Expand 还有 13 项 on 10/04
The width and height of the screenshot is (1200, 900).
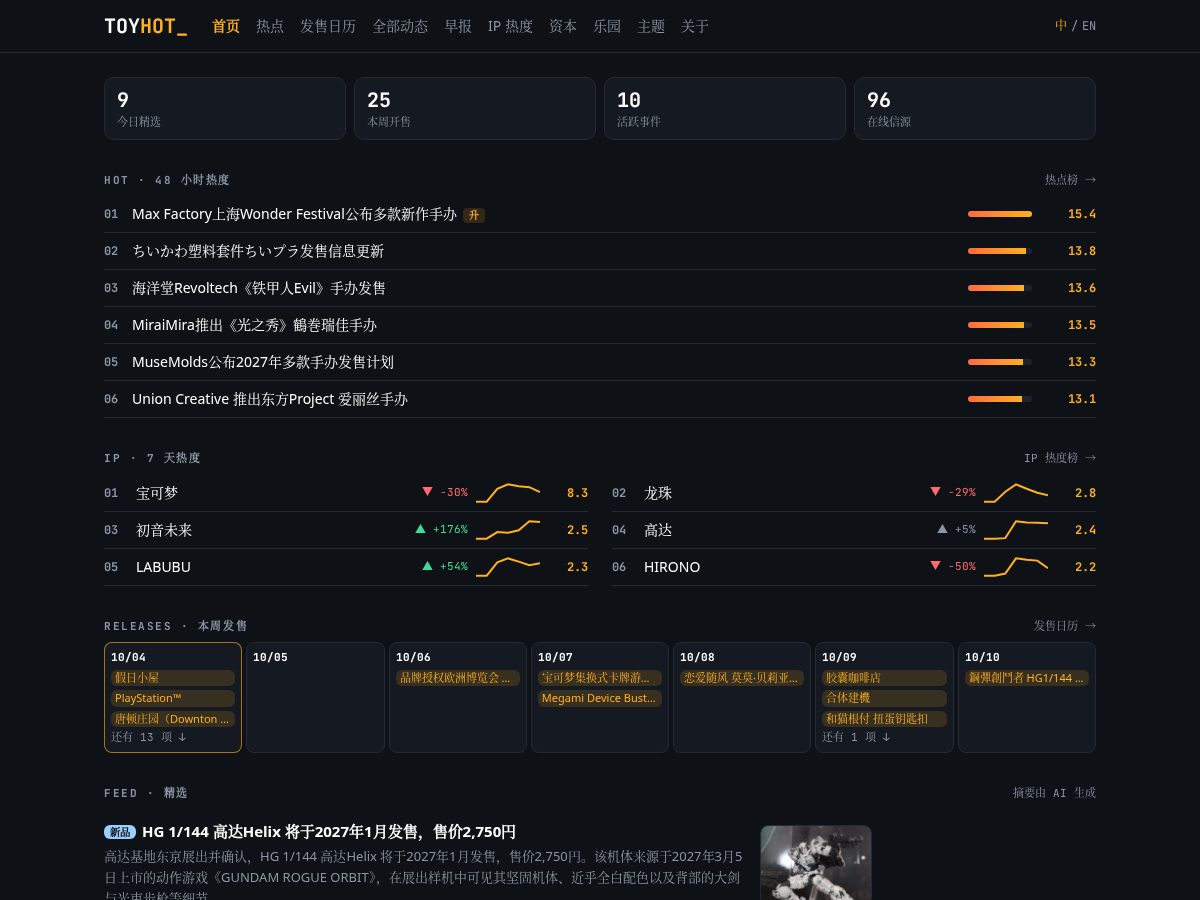click(149, 737)
